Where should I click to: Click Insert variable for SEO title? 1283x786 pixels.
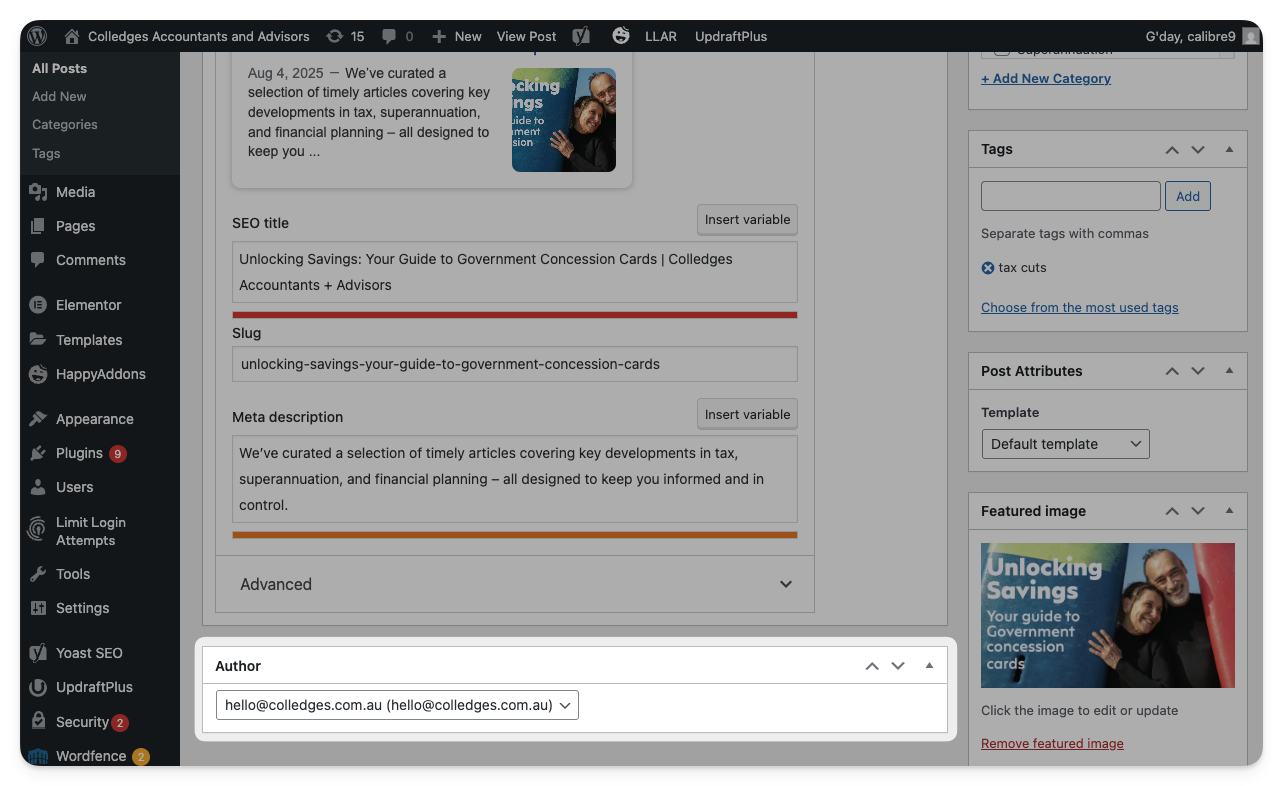tap(747, 220)
